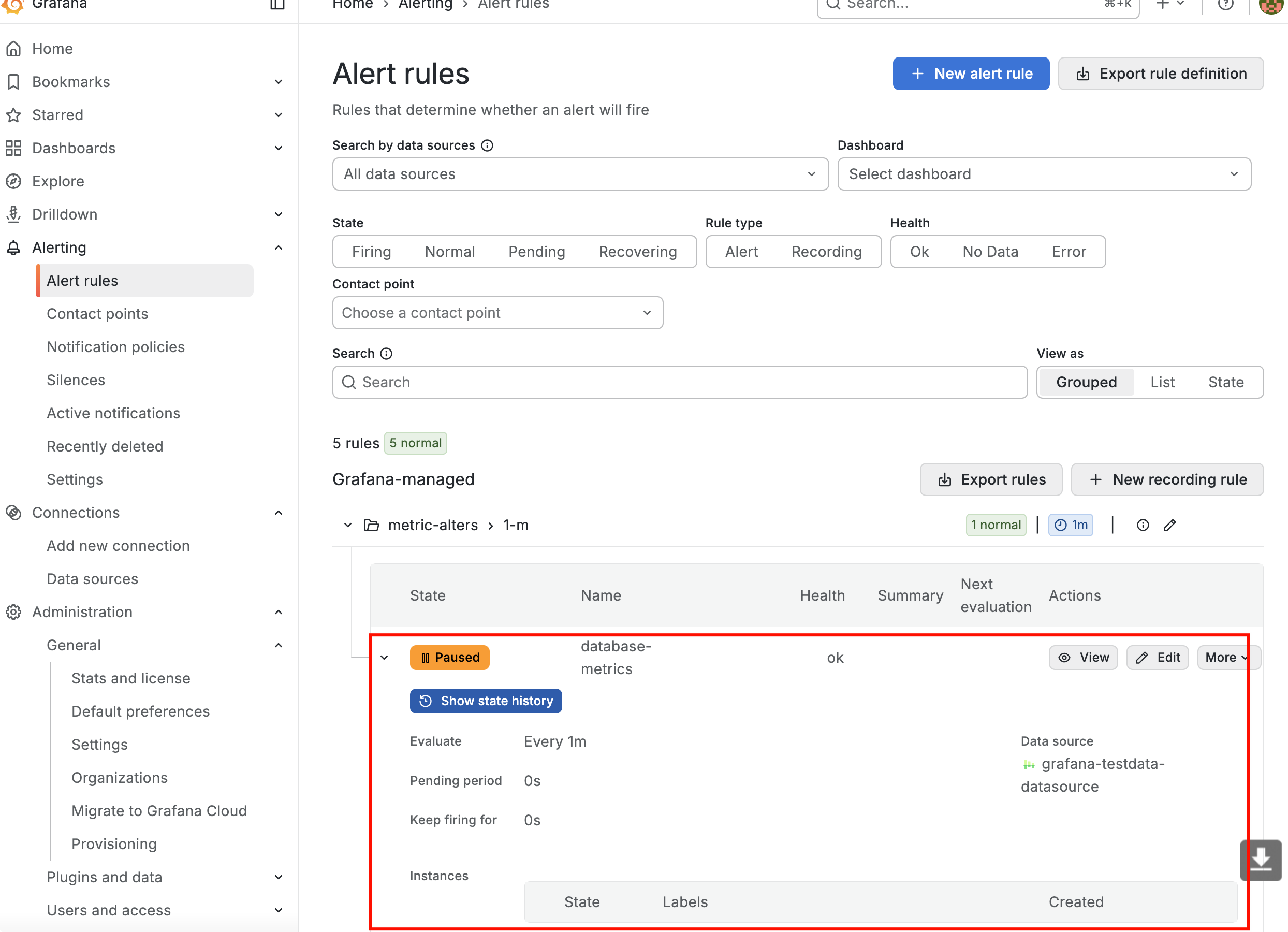The width and height of the screenshot is (1288, 932).
Task: Click the New alert rule button
Action: click(x=971, y=74)
